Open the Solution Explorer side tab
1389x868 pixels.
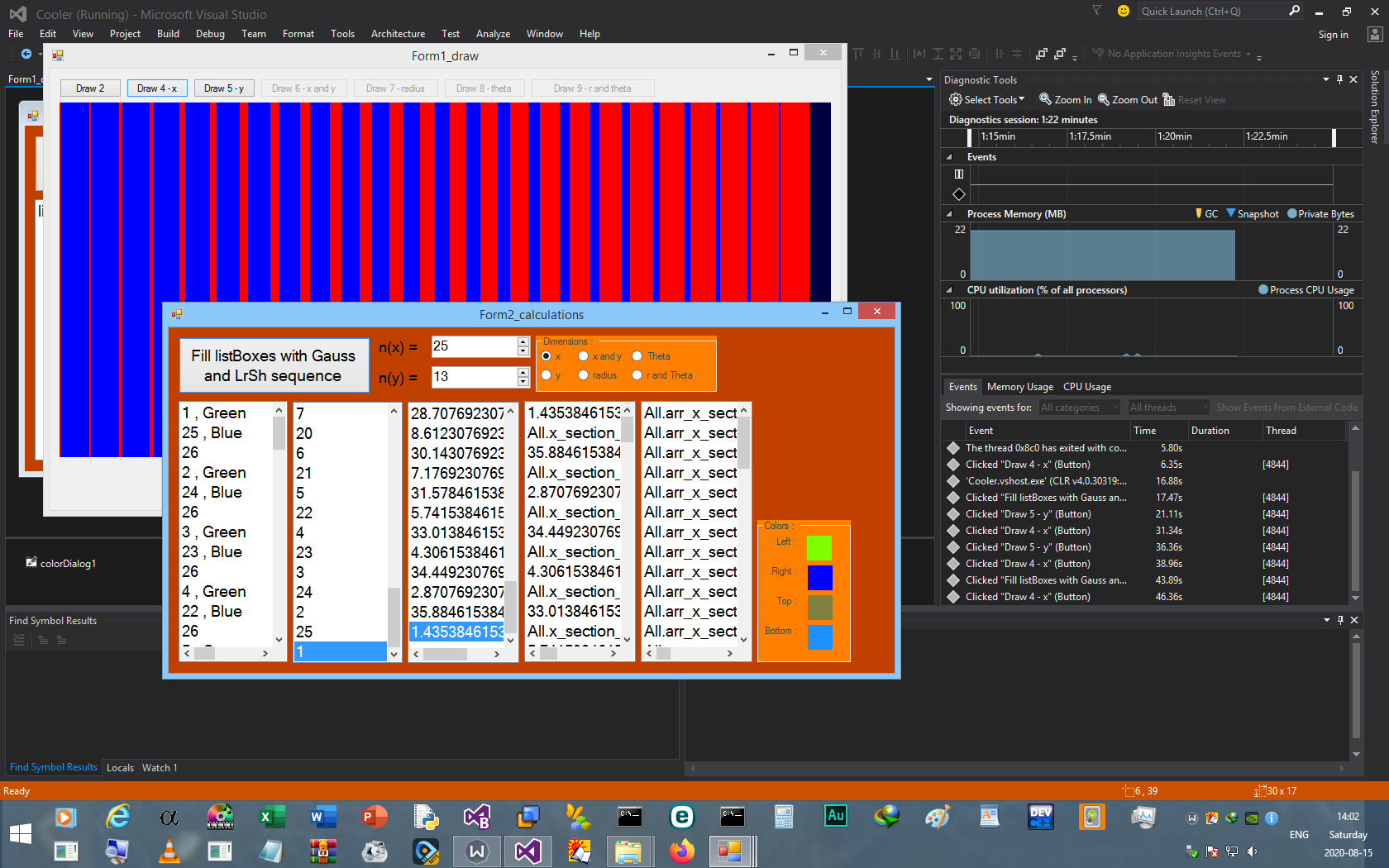[1375, 107]
